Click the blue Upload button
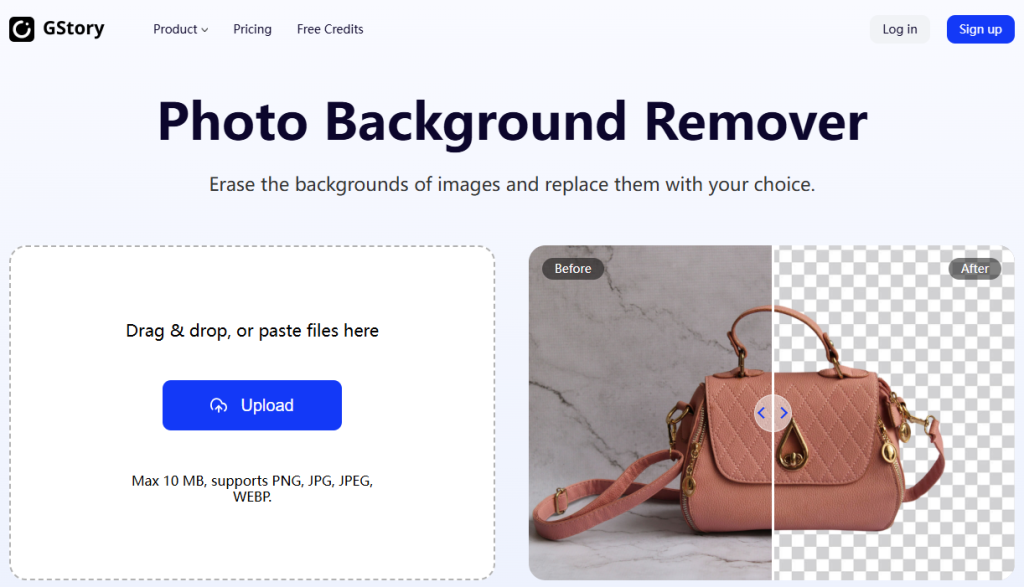The width and height of the screenshot is (1024, 587). tap(252, 405)
